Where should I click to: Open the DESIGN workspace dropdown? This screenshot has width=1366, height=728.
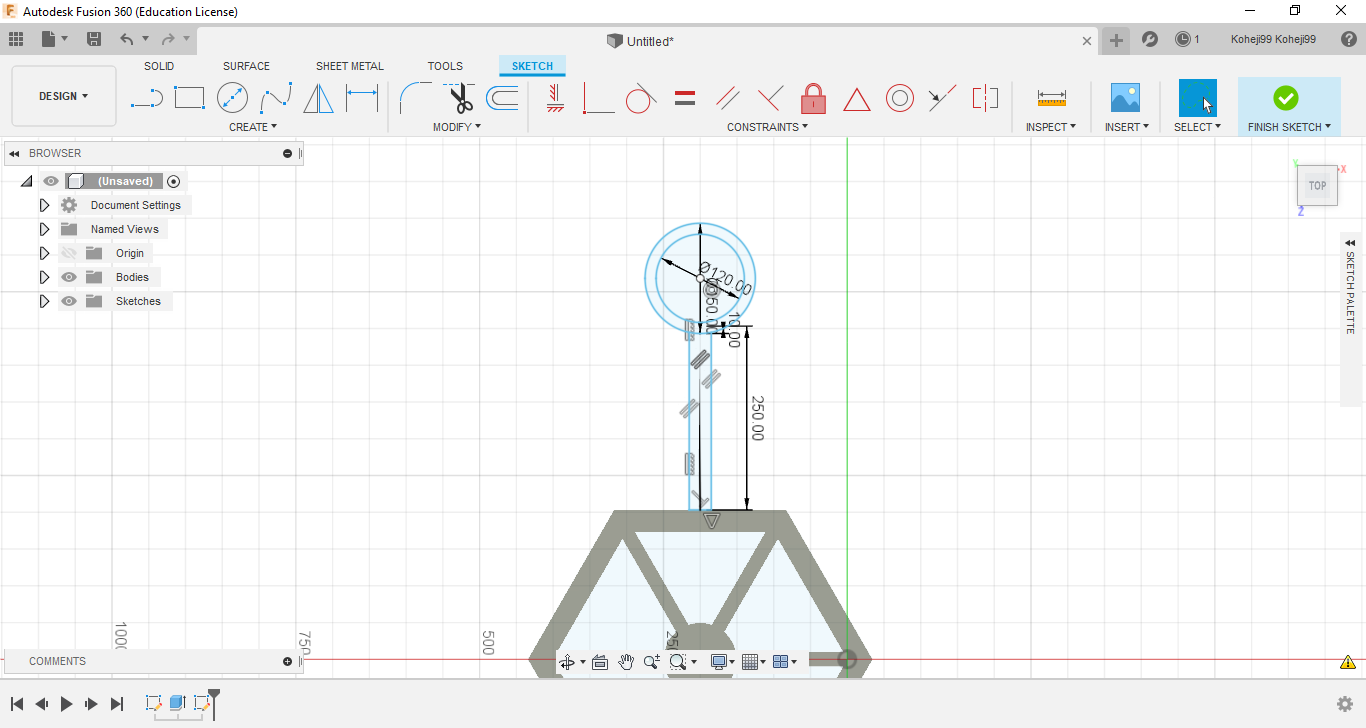[x=64, y=96]
